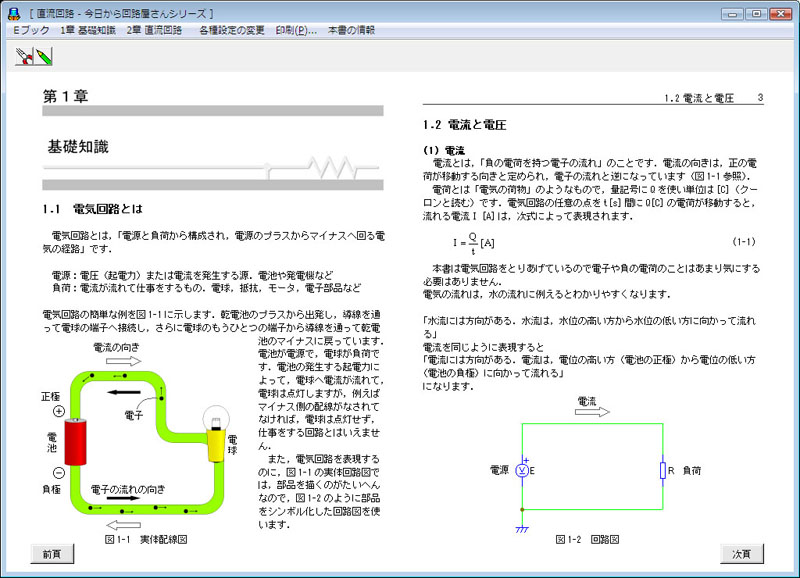Viewport: 800px width, 578px height.
Task: Open the 2章 直流回路 menu
Action: tap(155, 30)
